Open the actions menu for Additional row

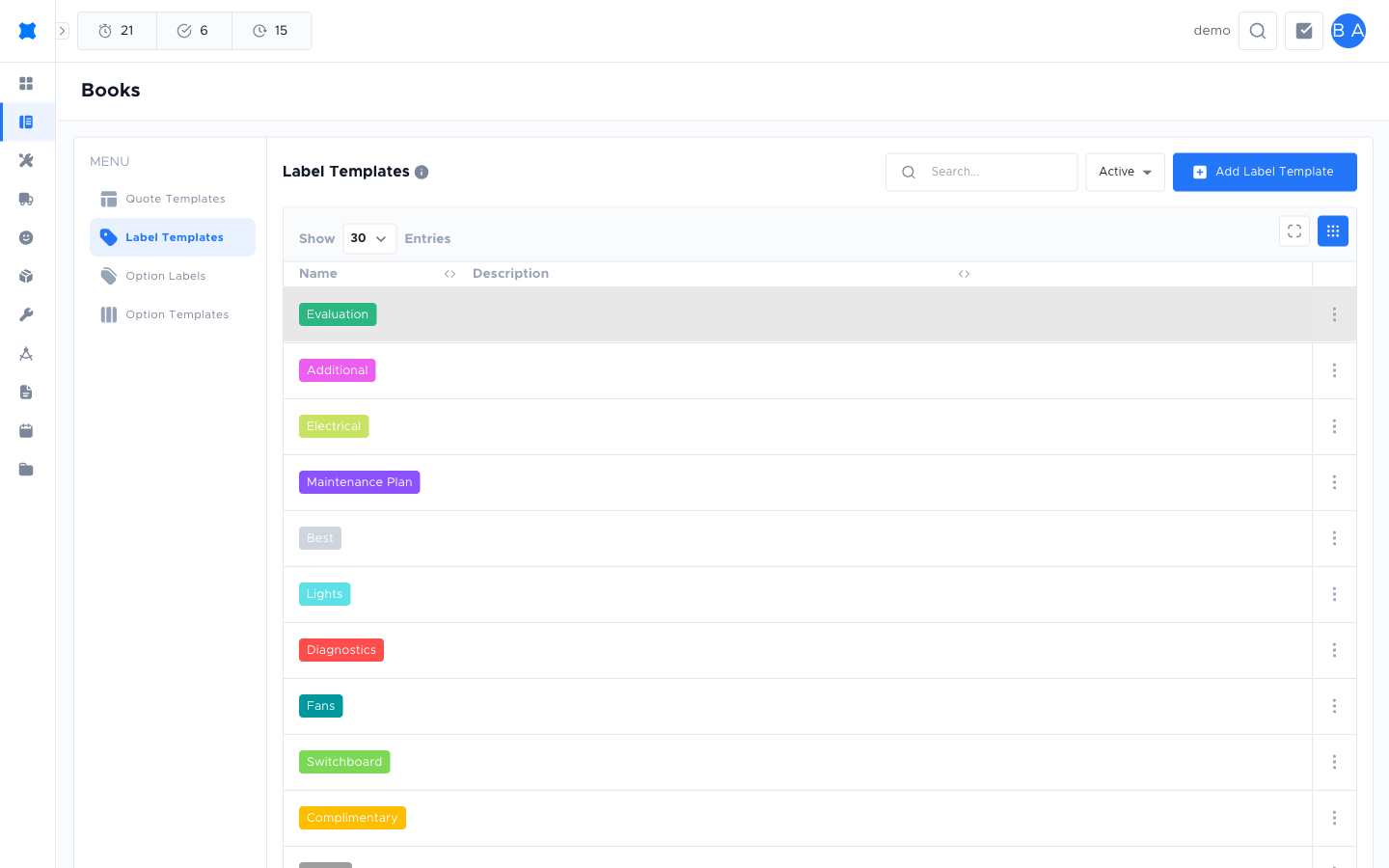1334,370
